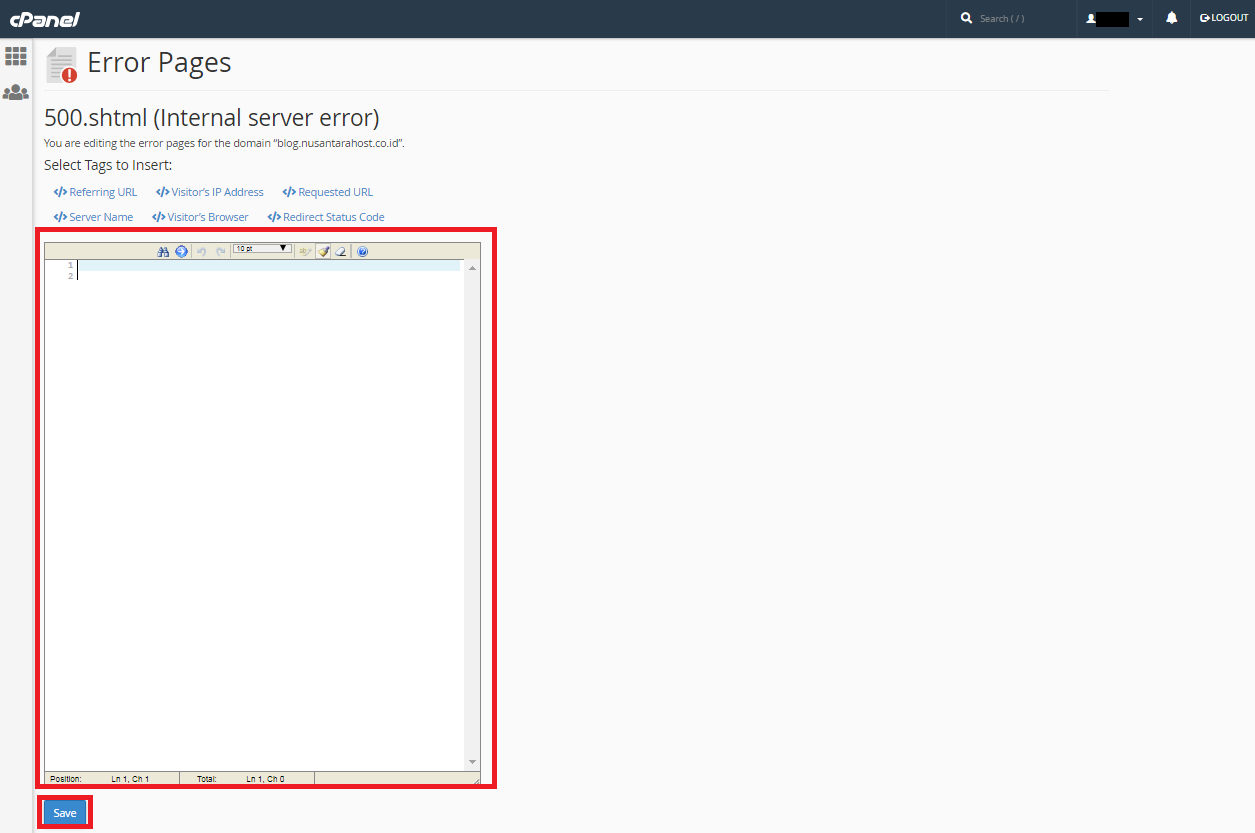
Task: Insert the Visitor's IP Address tag
Action: point(210,192)
